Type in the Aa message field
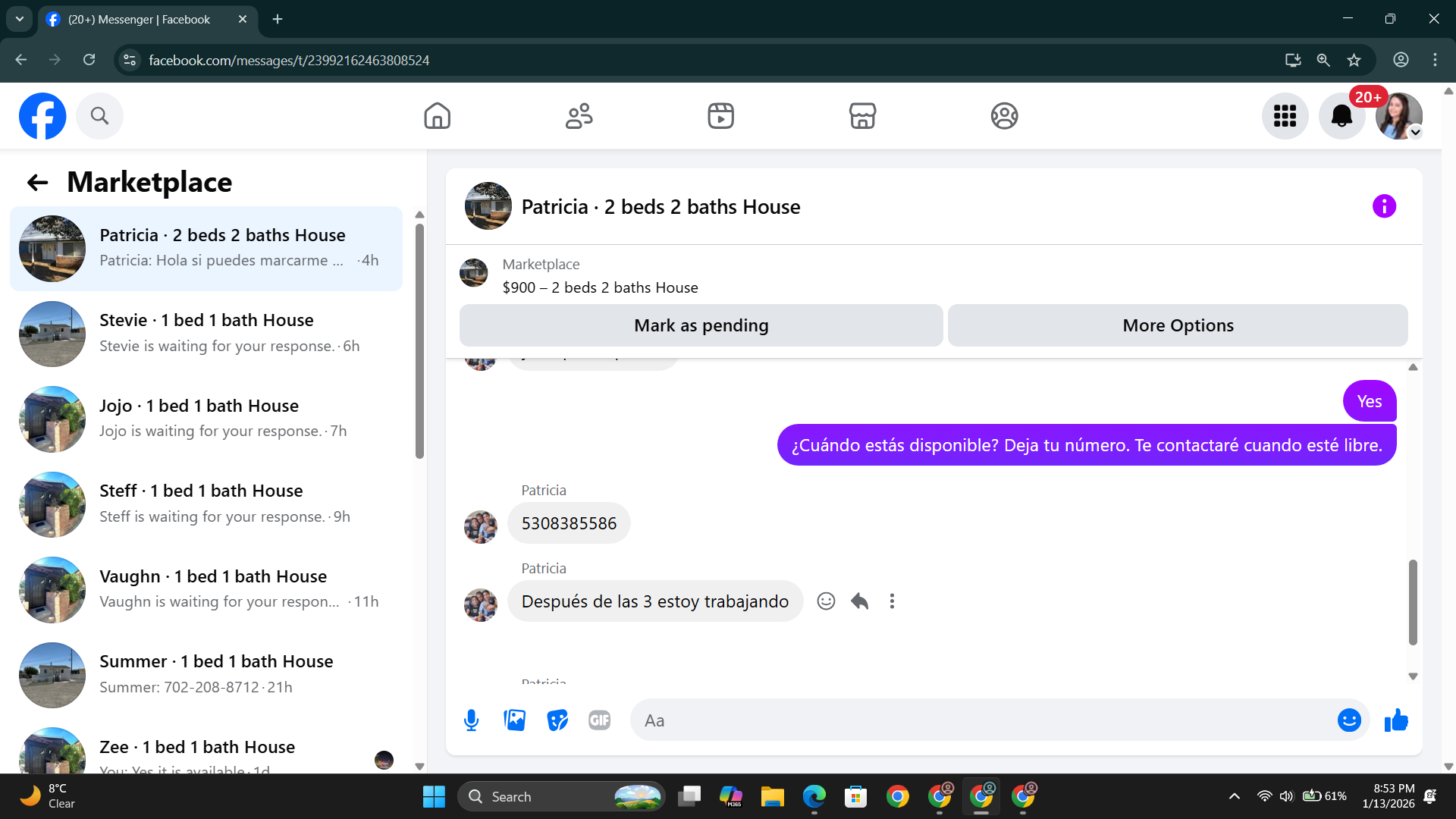The width and height of the screenshot is (1456, 819). [978, 720]
